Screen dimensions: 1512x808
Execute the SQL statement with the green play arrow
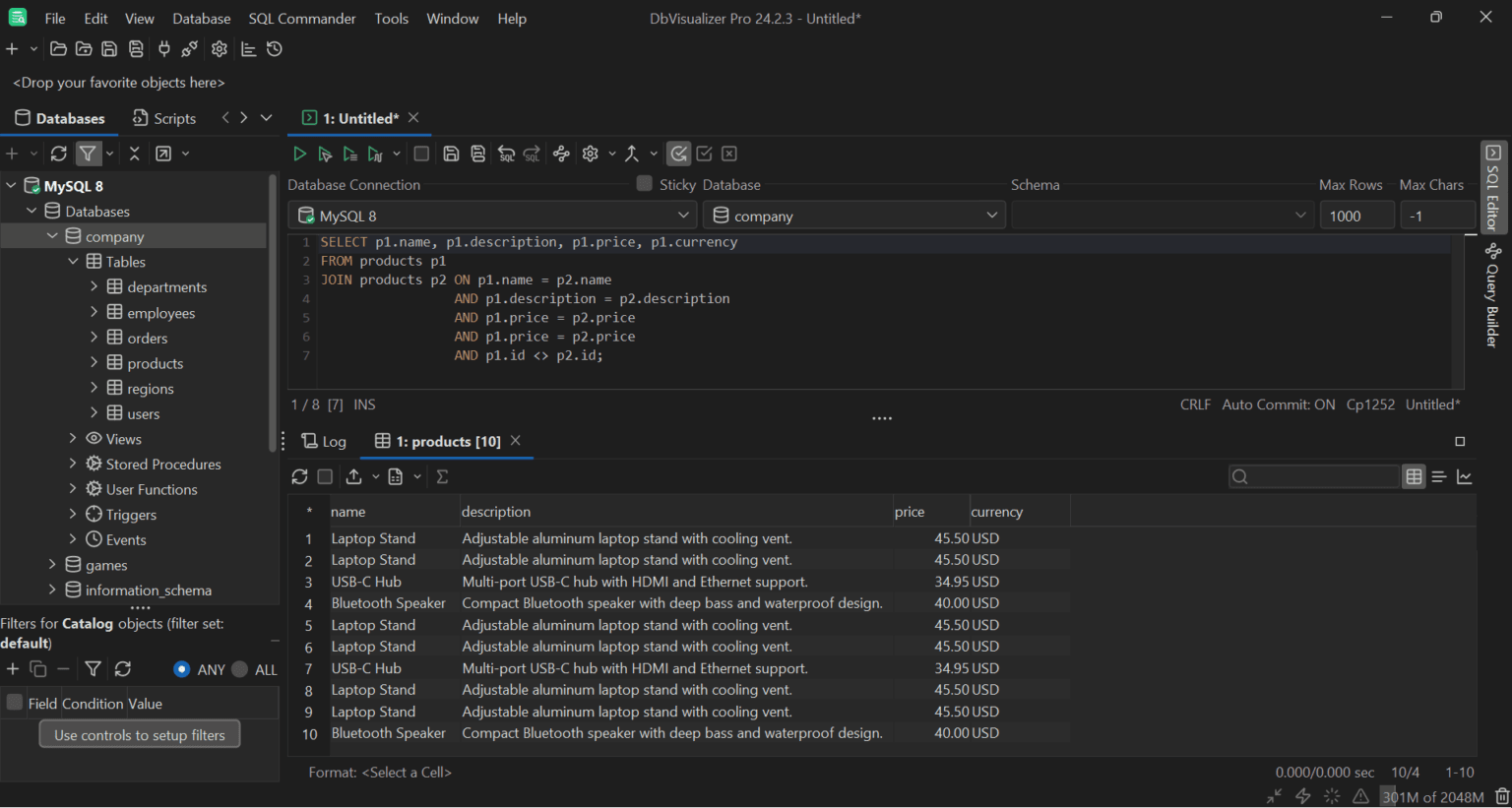pos(299,154)
